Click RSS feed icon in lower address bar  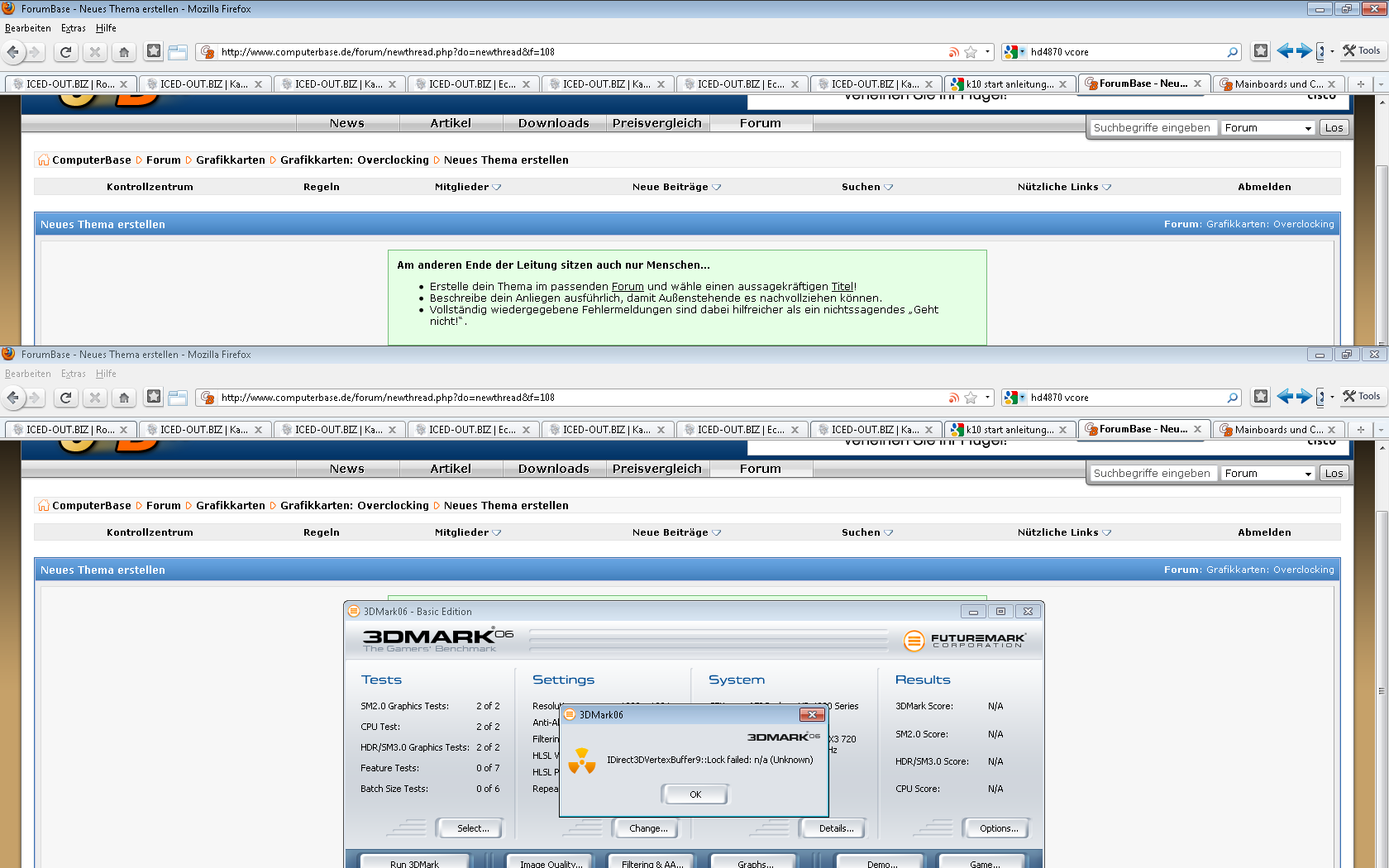click(954, 398)
